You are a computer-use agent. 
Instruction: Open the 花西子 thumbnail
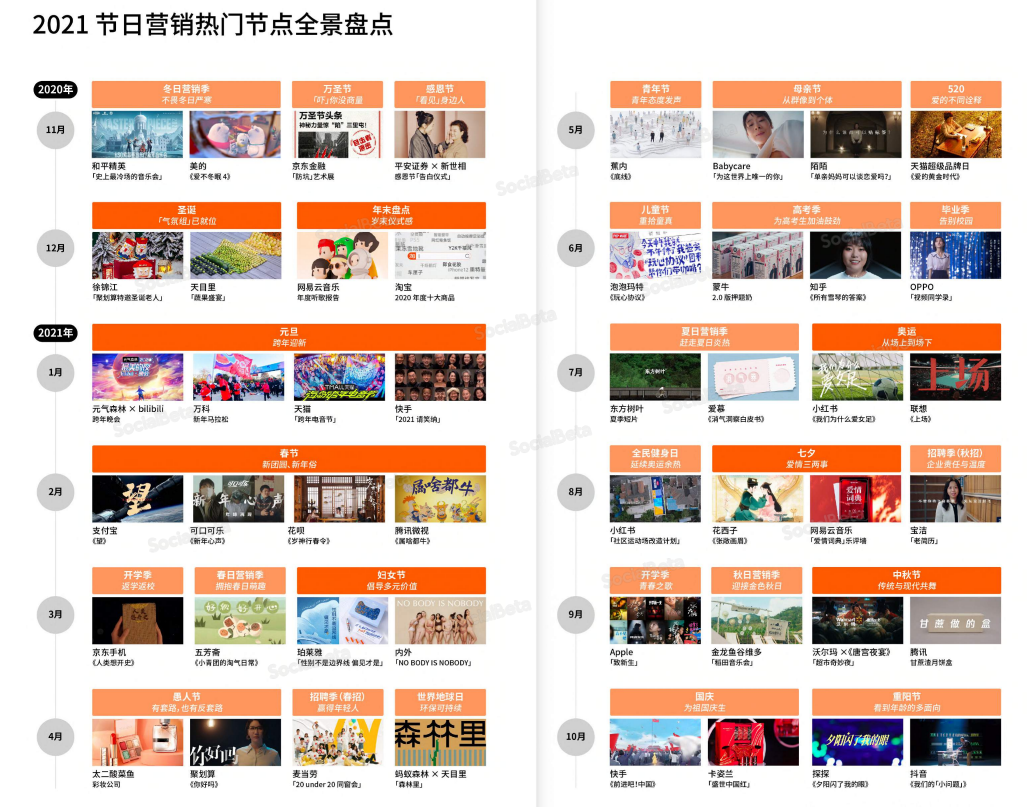(758, 499)
